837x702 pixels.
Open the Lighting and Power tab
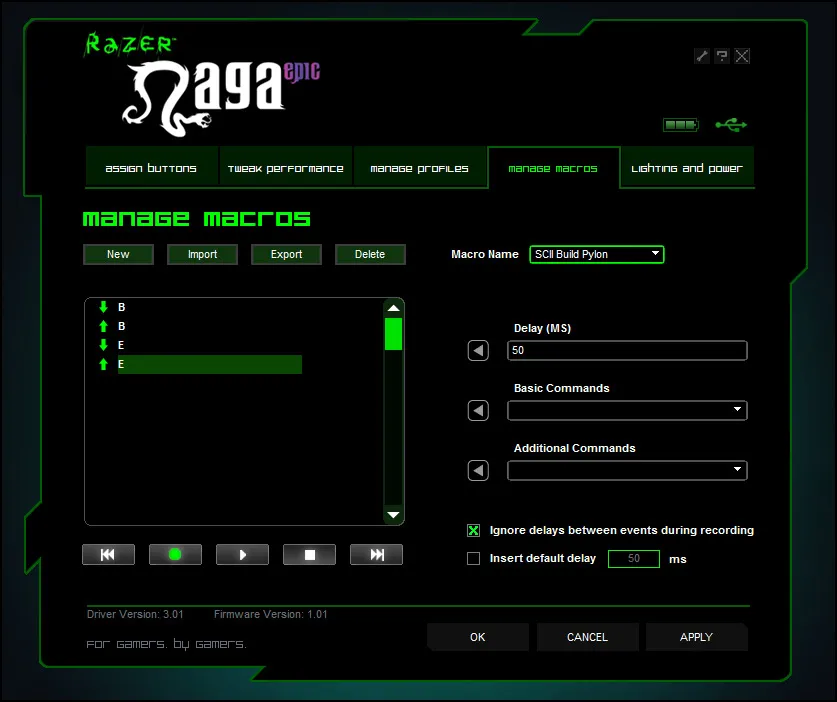(x=687, y=168)
